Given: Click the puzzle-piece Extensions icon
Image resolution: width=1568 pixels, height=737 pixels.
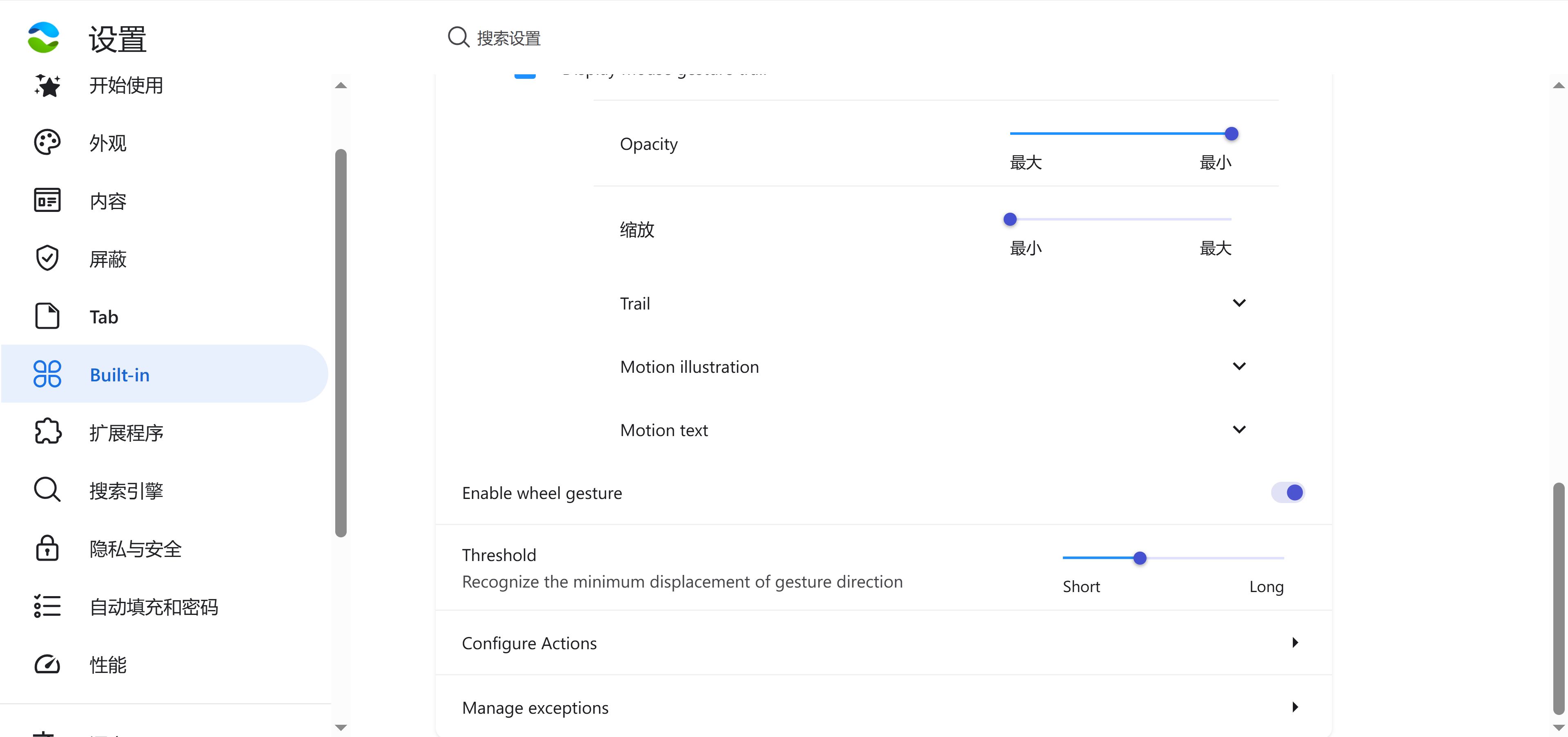Looking at the screenshot, I should tap(47, 432).
